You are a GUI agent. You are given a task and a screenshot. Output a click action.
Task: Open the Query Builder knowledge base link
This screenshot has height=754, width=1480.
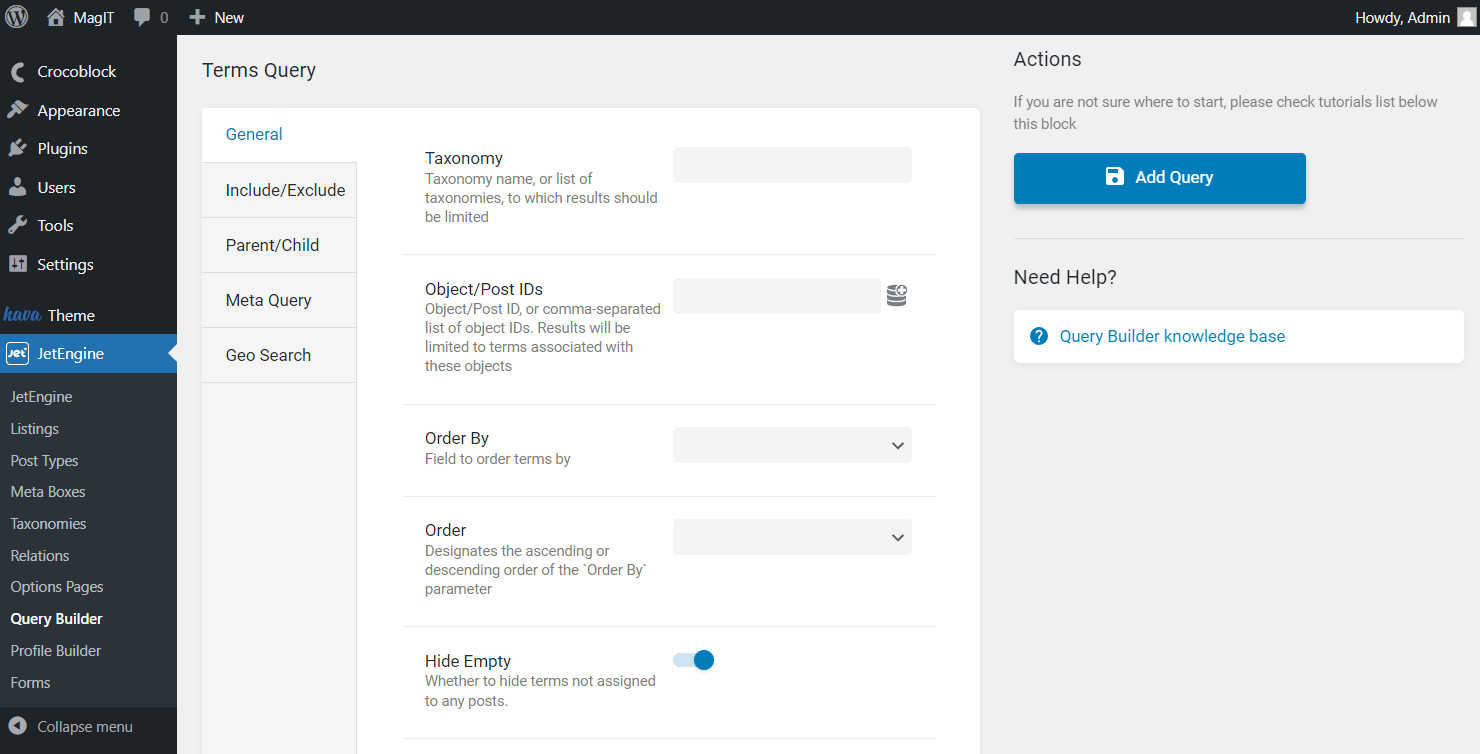tap(1172, 336)
